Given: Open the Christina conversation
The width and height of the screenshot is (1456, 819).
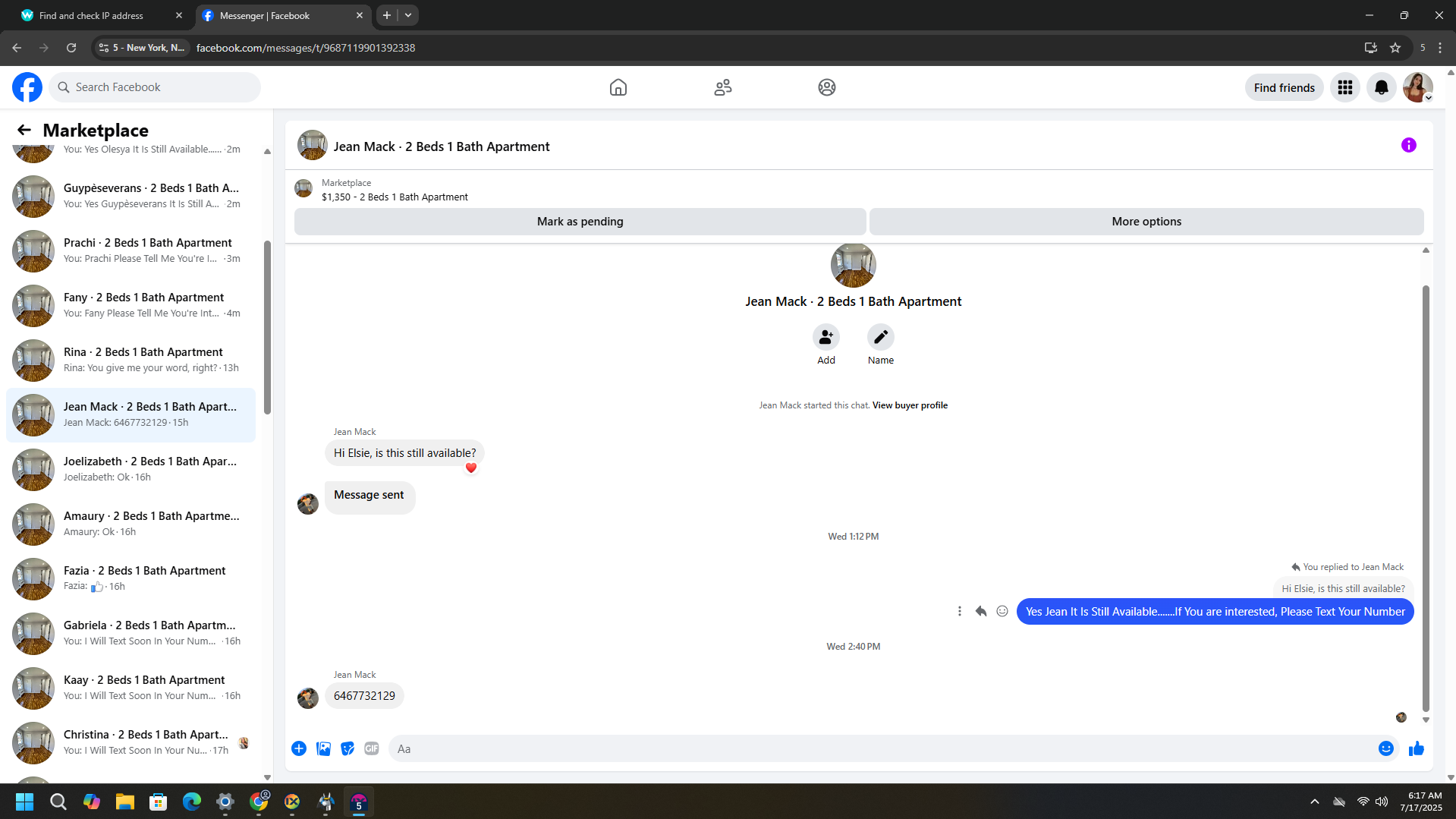Looking at the screenshot, I should [131, 742].
